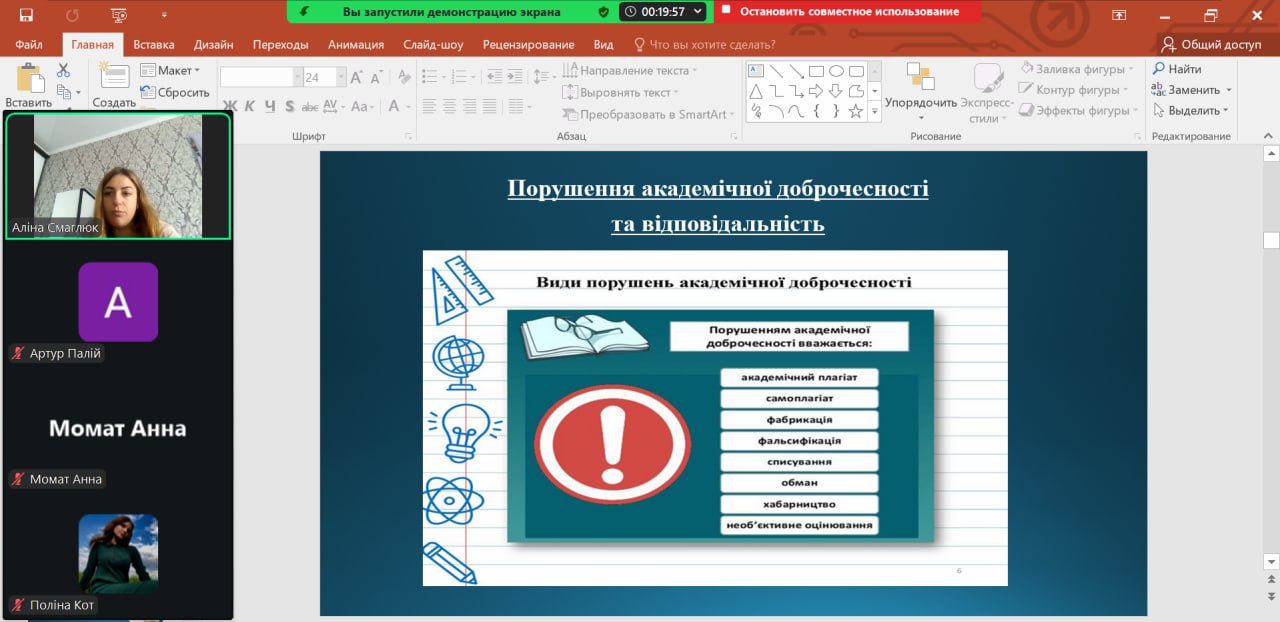
Task: Switch to the Вставка ribbon tab
Action: [154, 45]
